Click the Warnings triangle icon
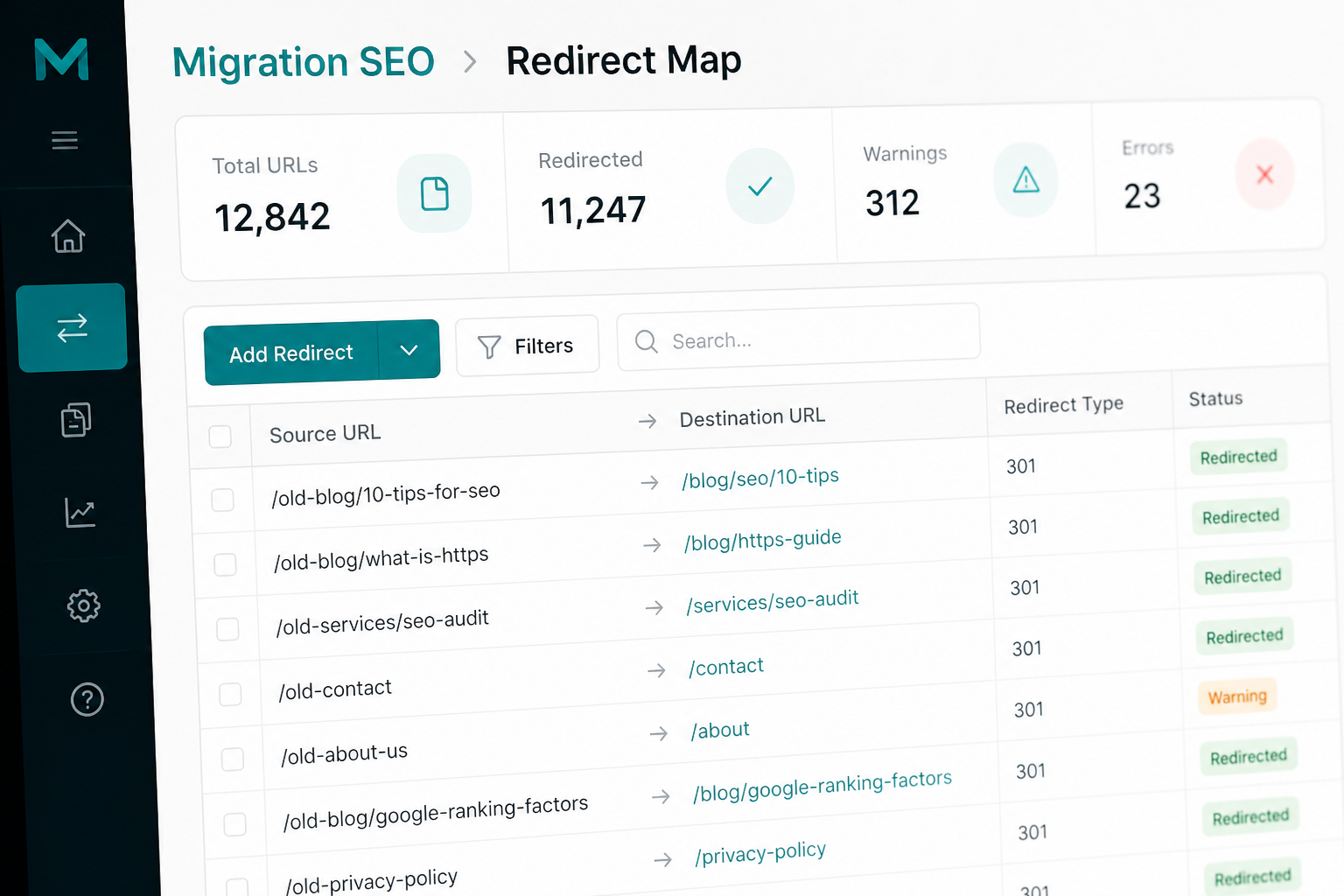 coord(1025,180)
